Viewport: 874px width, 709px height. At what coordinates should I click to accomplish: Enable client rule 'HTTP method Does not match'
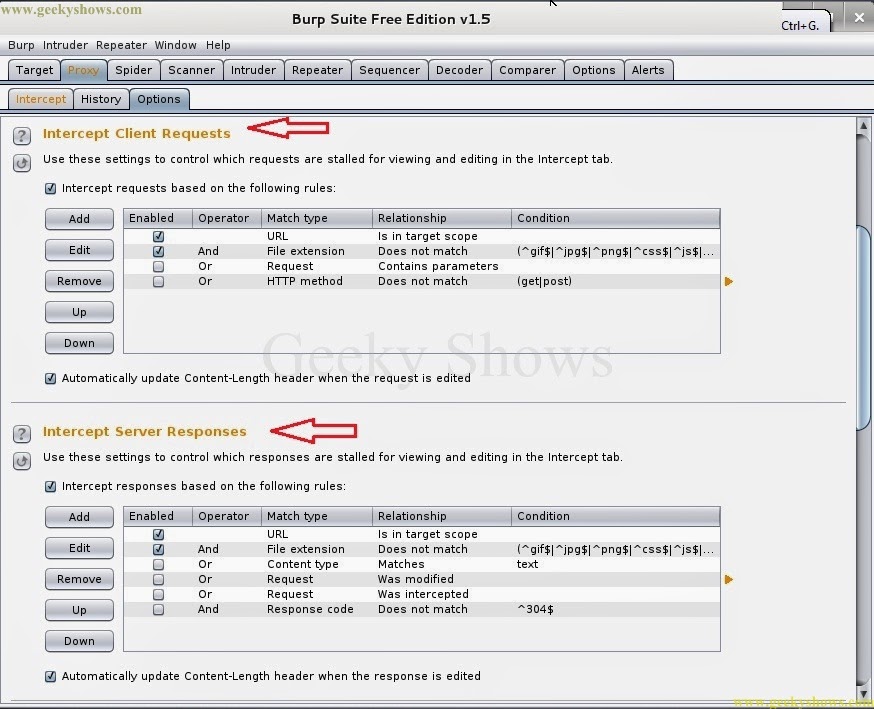click(x=158, y=281)
